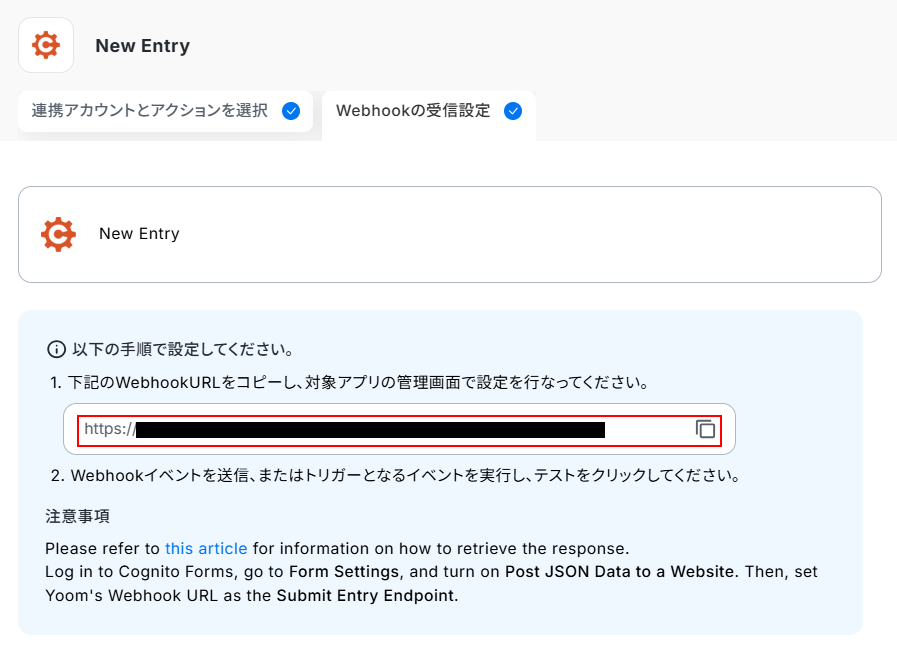The width and height of the screenshot is (897, 651).
Task: Copy the Webhook URL with the copy icon
Action: [706, 429]
